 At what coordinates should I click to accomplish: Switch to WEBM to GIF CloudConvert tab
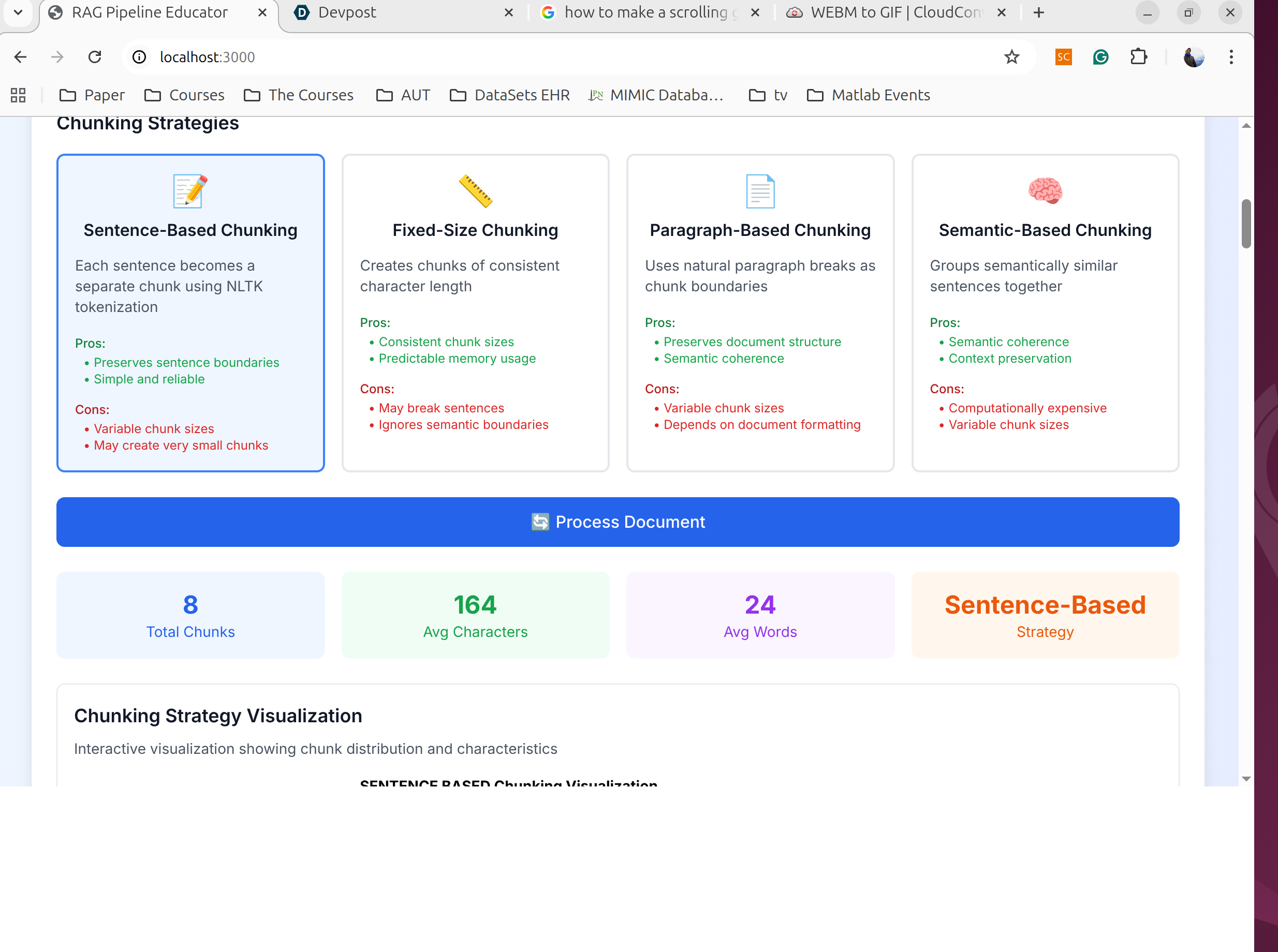(x=888, y=13)
